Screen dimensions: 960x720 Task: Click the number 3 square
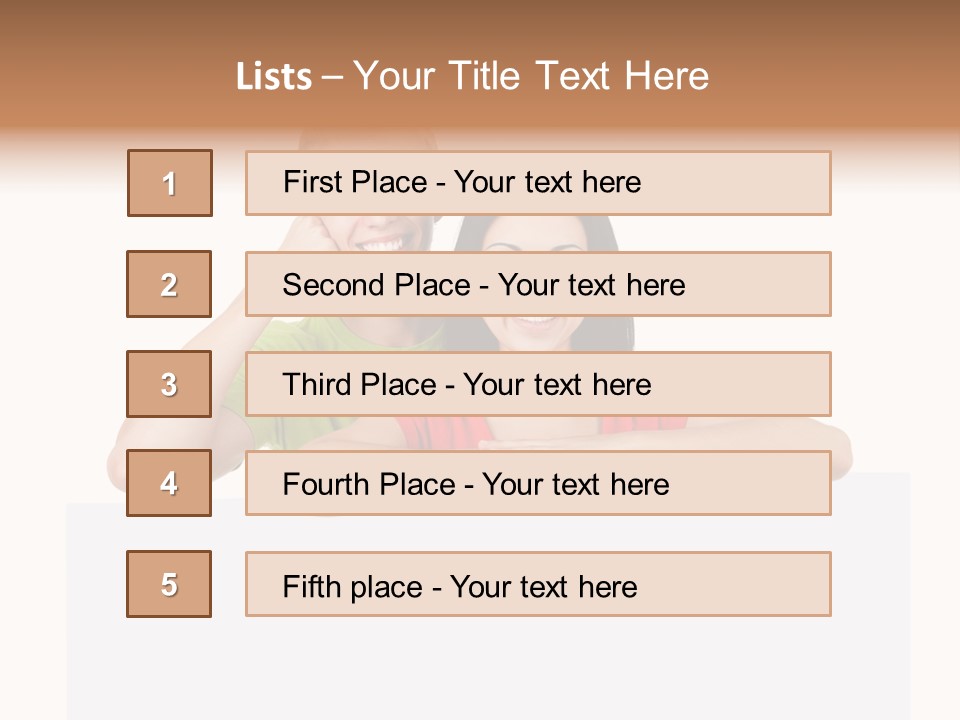click(x=169, y=384)
